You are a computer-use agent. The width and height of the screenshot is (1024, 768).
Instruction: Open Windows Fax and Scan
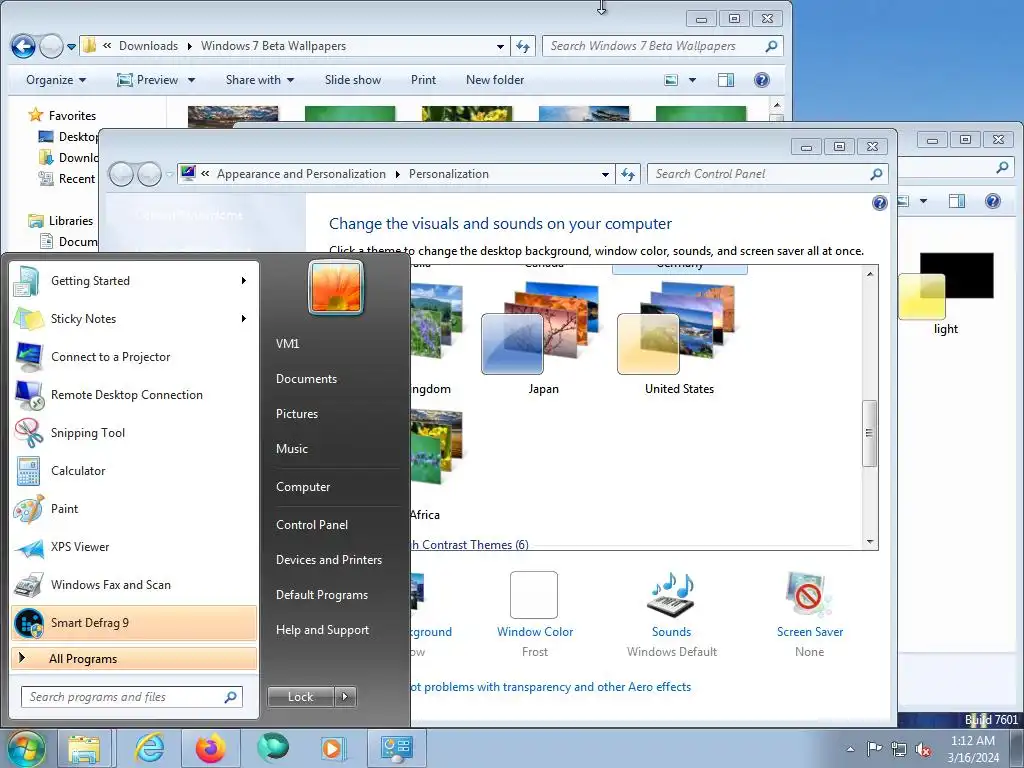pos(134,584)
